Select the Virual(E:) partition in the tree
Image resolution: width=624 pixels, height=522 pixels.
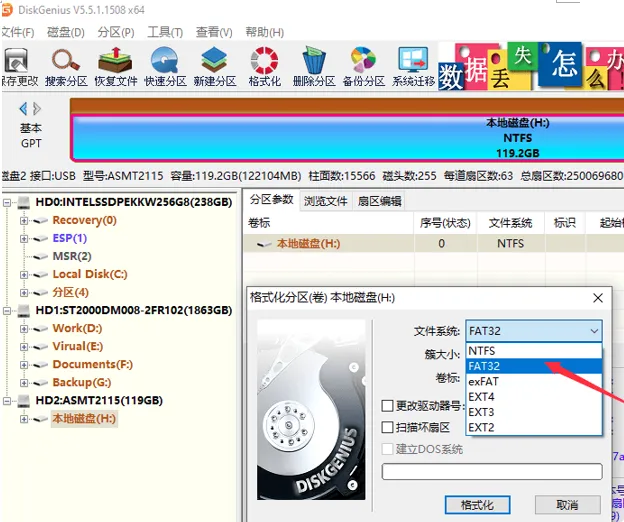click(x=78, y=347)
